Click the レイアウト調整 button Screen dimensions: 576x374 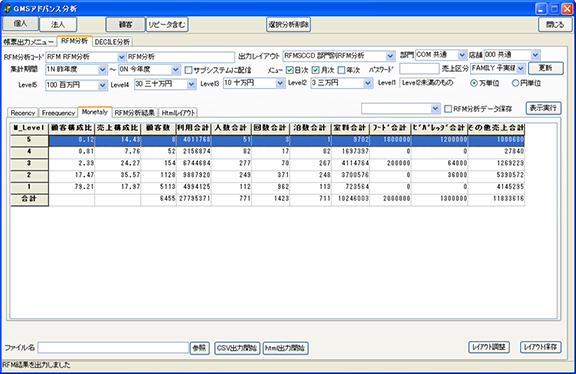(489, 347)
